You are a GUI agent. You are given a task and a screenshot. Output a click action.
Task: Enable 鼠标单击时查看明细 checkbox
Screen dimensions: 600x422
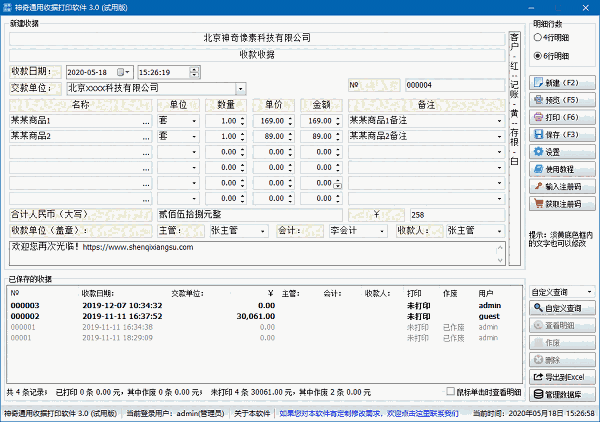pyautogui.click(x=450, y=392)
